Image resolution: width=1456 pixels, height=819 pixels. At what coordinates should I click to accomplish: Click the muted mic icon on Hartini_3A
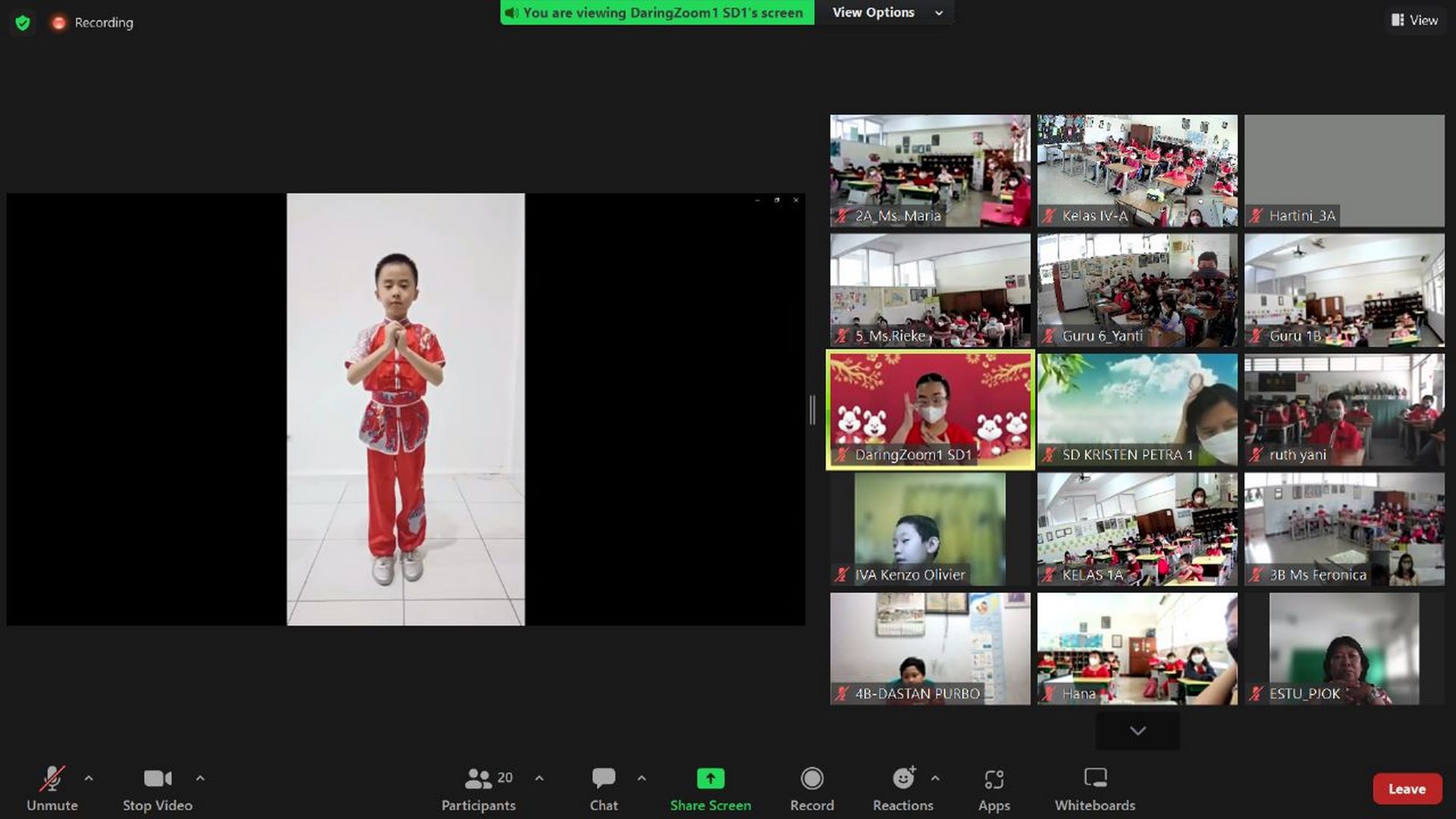[x=1256, y=215]
